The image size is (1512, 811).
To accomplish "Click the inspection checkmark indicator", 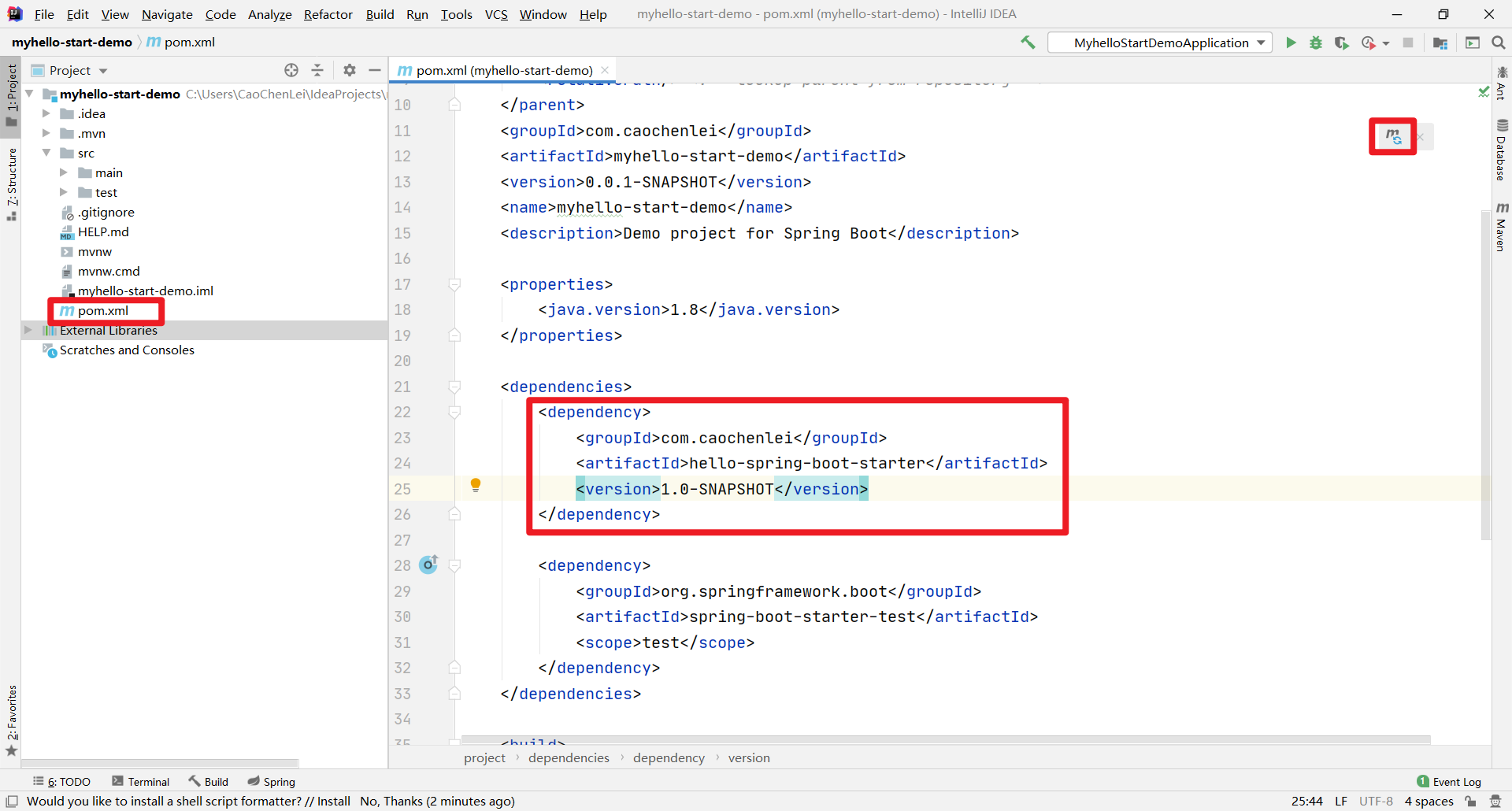I will point(1484,92).
